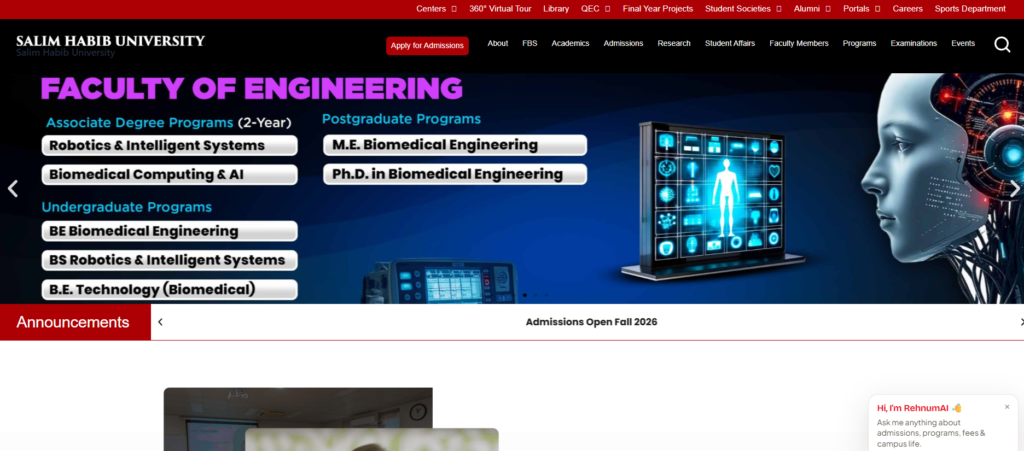Select the third carousel dot indicator

coord(547,295)
